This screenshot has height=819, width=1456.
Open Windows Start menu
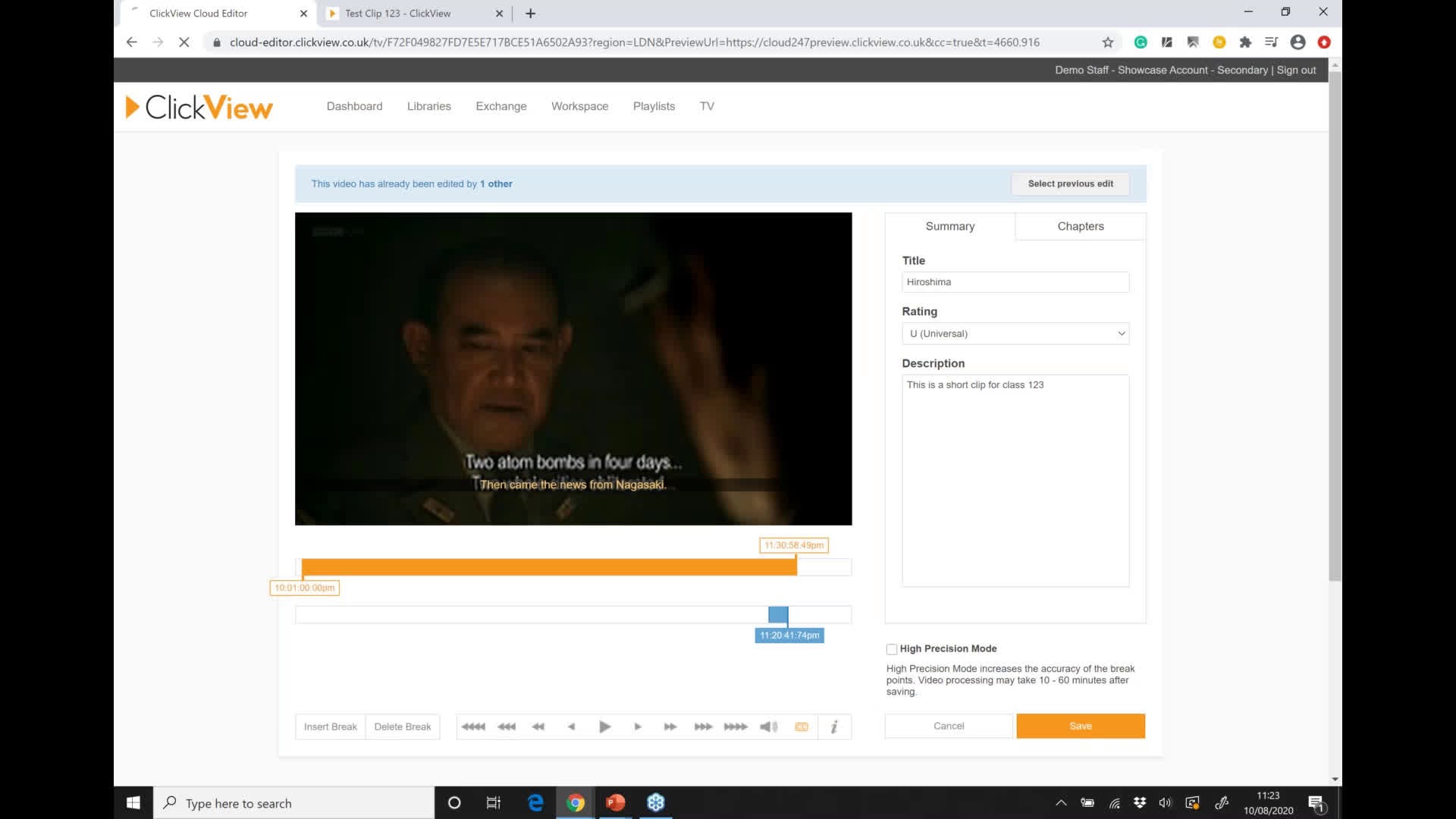(133, 803)
